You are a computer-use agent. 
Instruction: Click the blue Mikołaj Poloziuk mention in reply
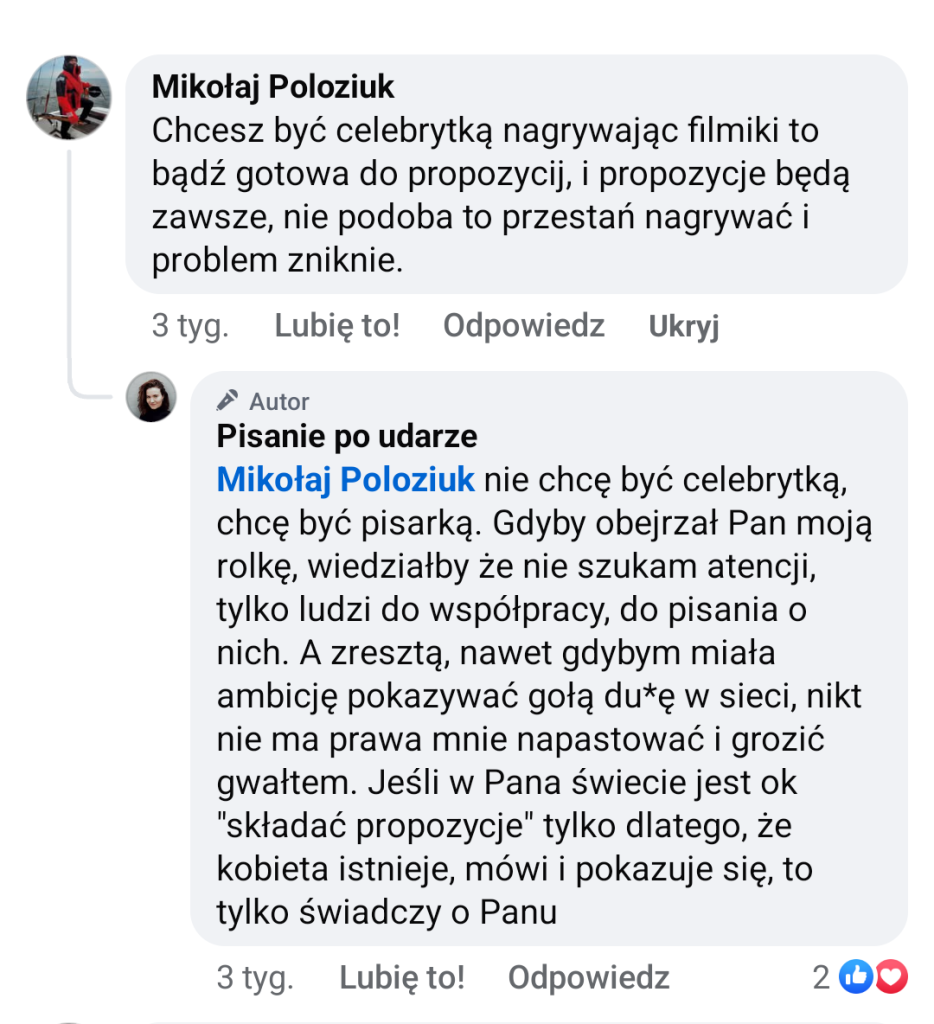(x=345, y=480)
